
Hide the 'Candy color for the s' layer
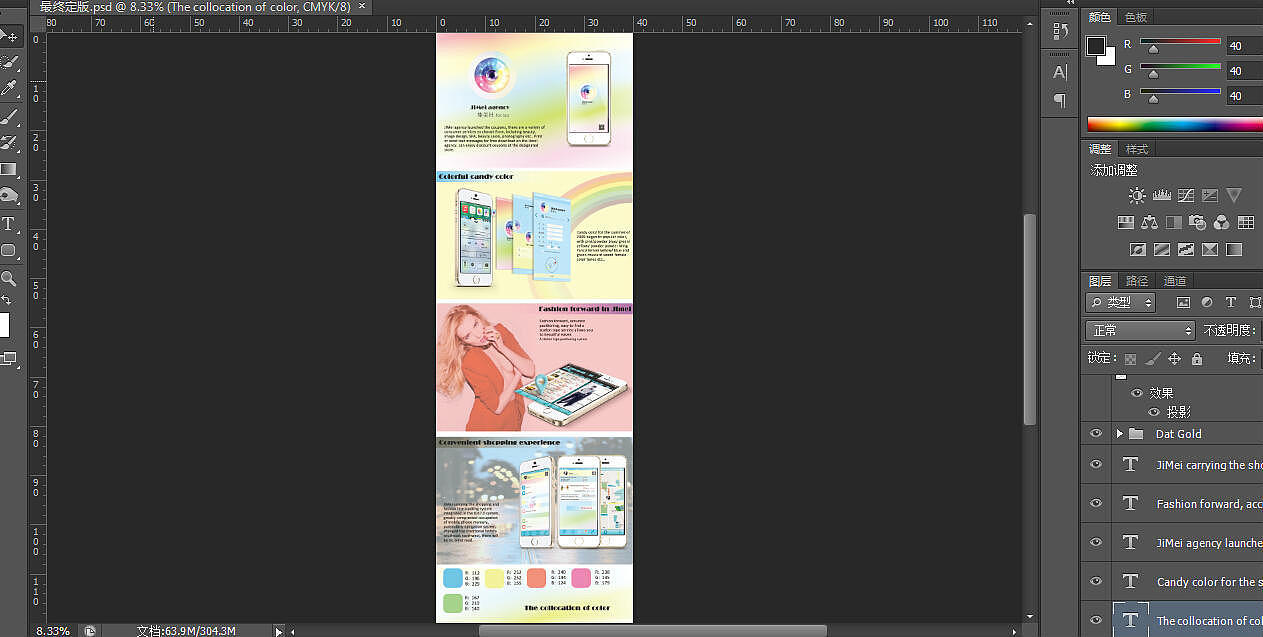point(1096,581)
